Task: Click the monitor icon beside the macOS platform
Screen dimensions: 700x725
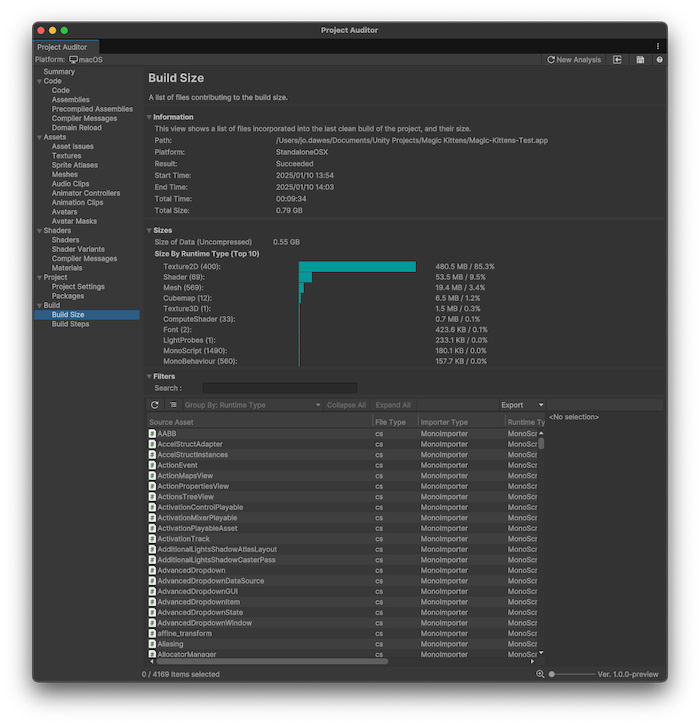Action: 73,60
